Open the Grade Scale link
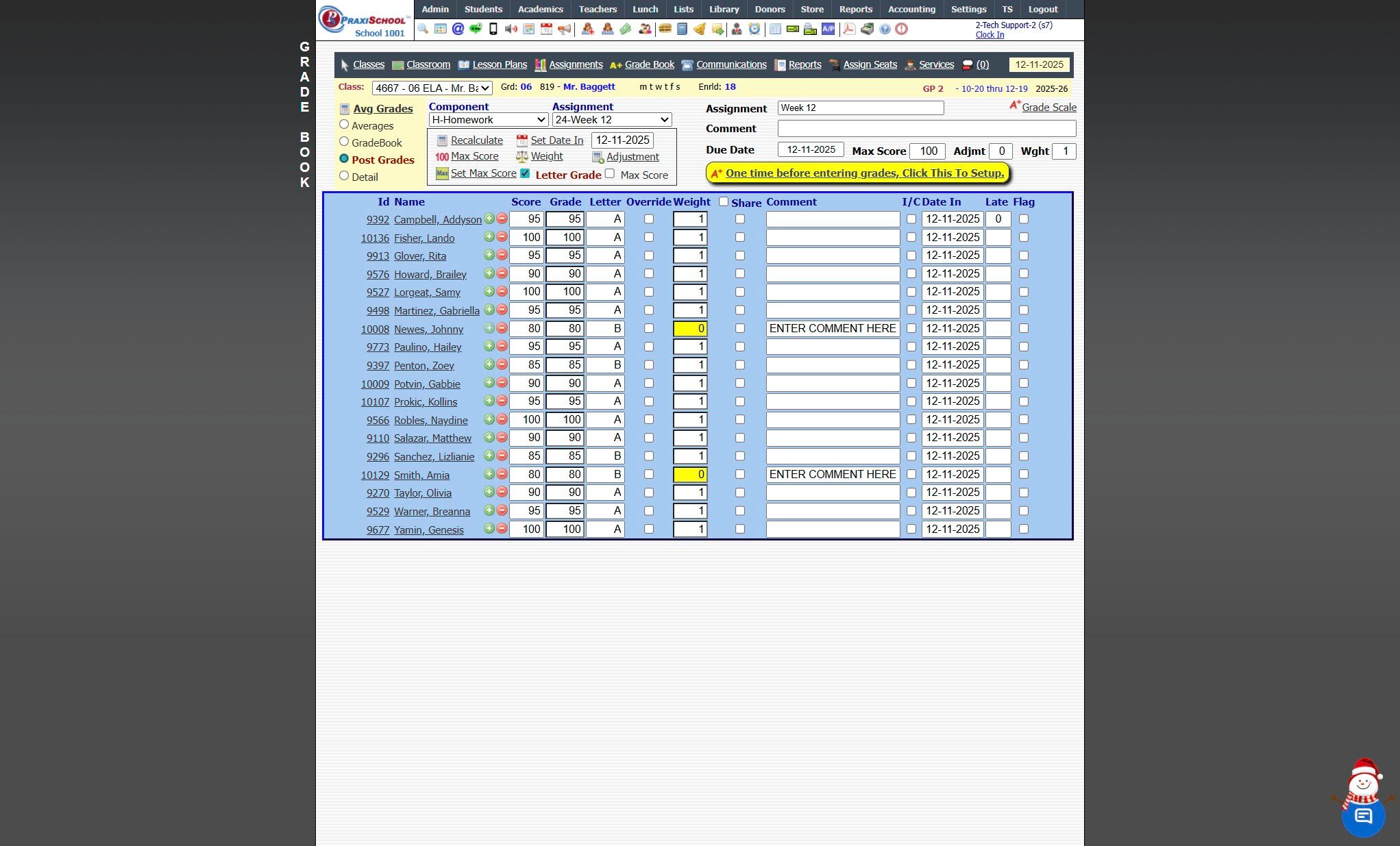The width and height of the screenshot is (1400, 846). click(x=1048, y=108)
